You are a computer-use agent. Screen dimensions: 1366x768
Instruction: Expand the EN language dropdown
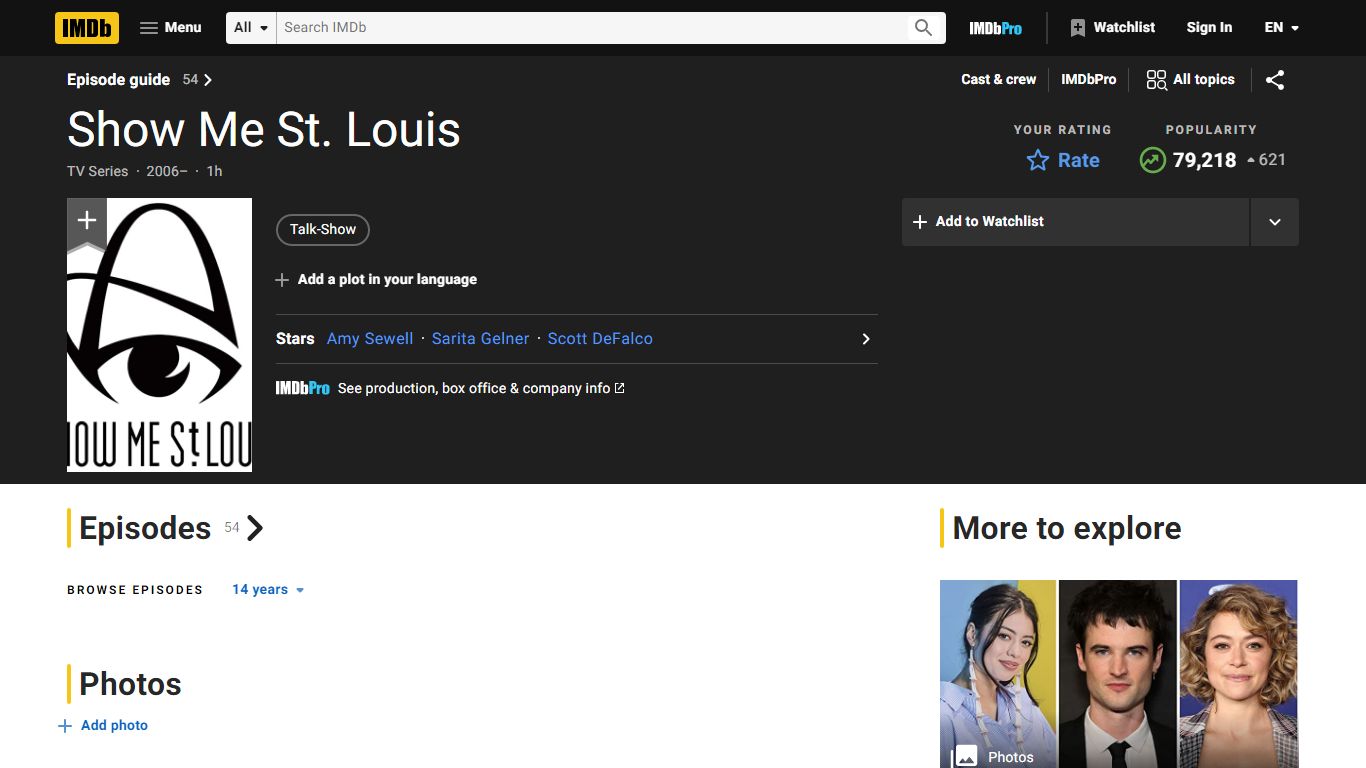1282,28
